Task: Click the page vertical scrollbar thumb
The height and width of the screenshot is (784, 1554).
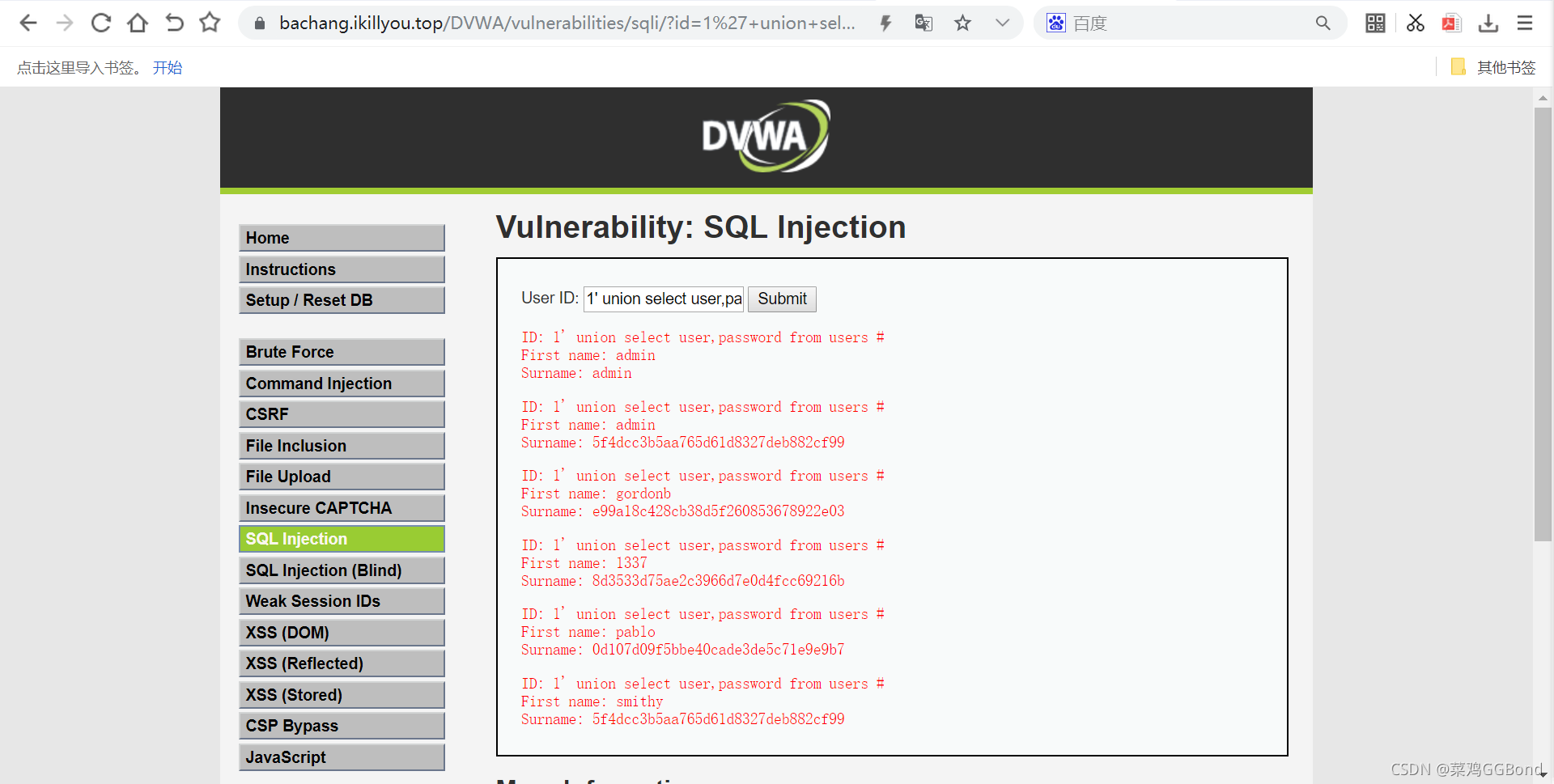Action: click(x=1543, y=324)
